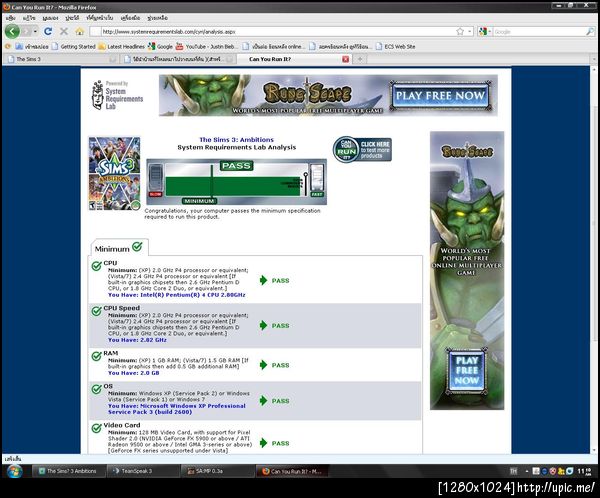The height and width of the screenshot is (498, 600).
Task: Click the green PASS performance meter bar
Action: [x=233, y=186]
